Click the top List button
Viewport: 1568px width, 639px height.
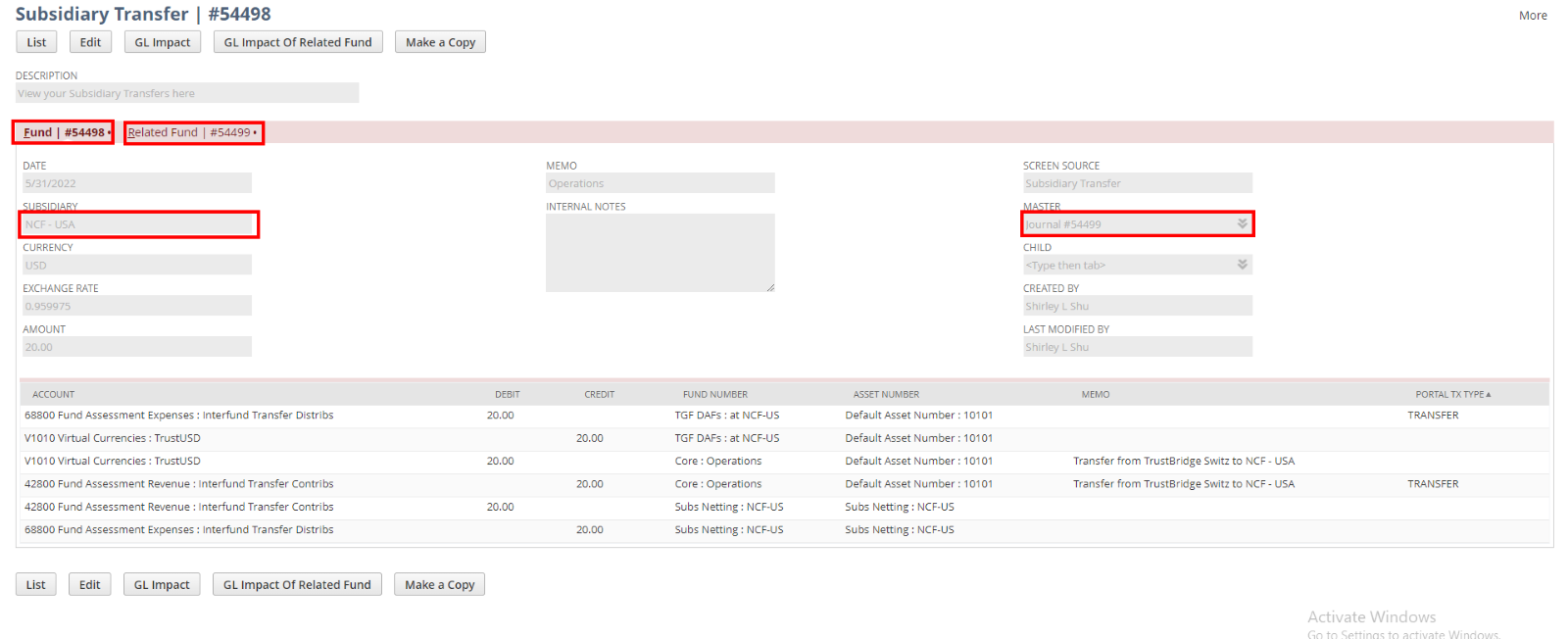[36, 42]
